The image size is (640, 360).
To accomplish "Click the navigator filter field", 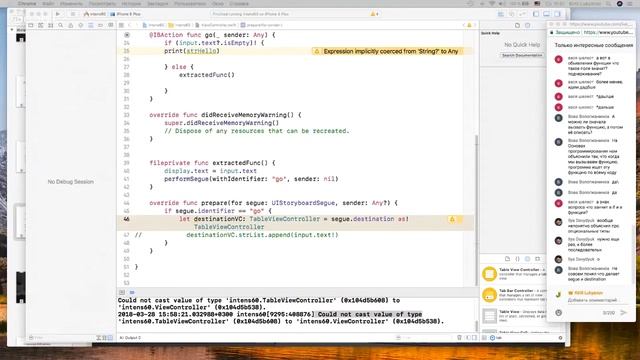I will [x=61, y=338].
